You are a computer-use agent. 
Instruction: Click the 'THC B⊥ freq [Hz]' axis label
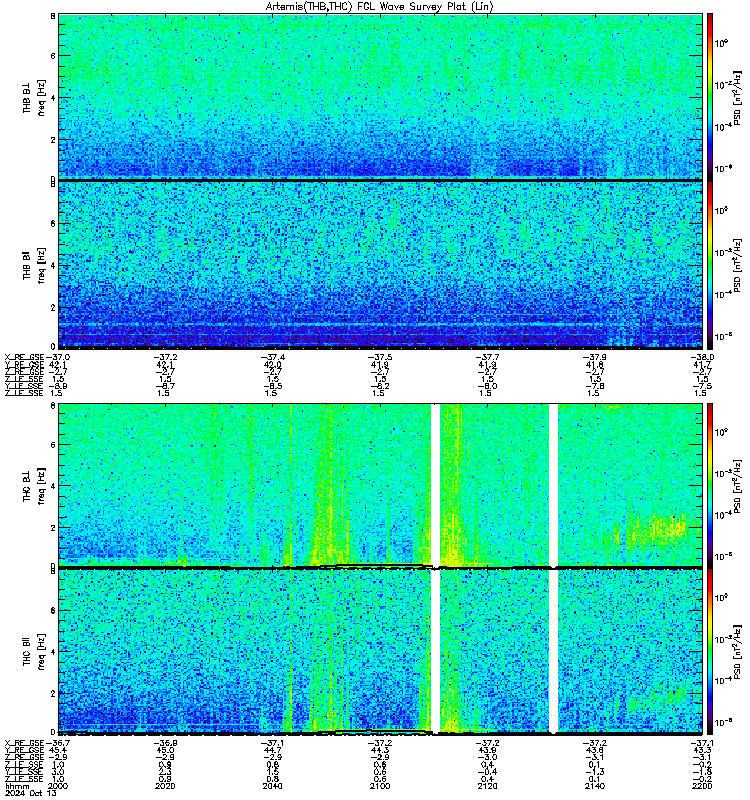tap(34, 486)
